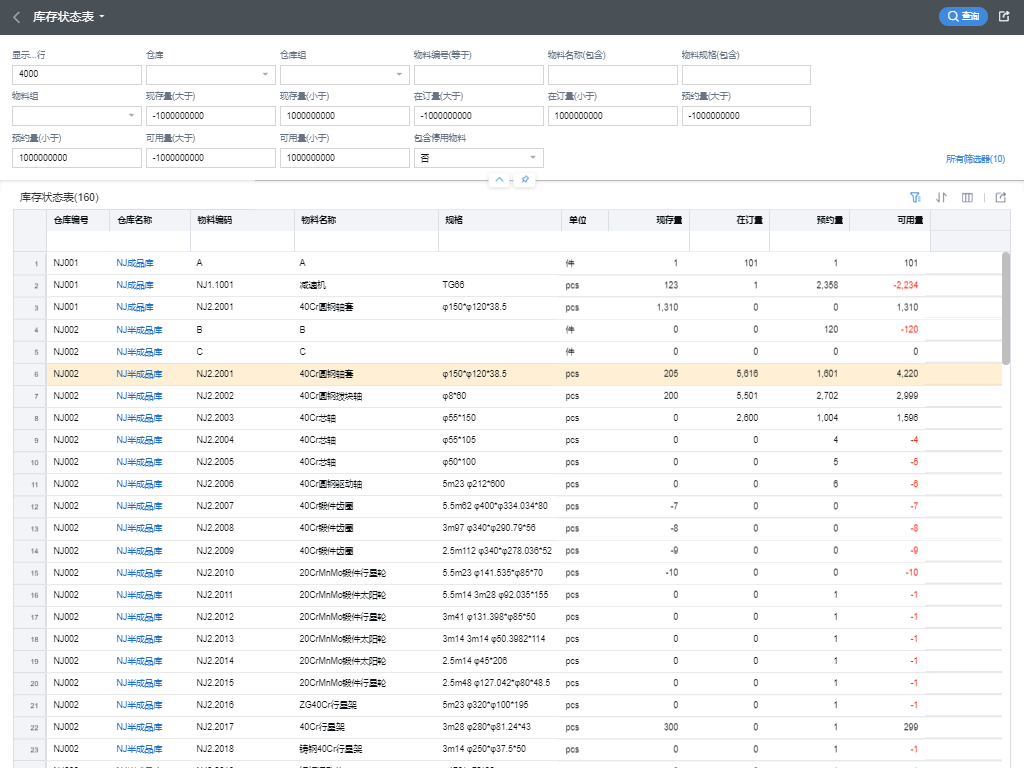
Task: Click the 现存量(大于) input field
Action: coord(210,116)
